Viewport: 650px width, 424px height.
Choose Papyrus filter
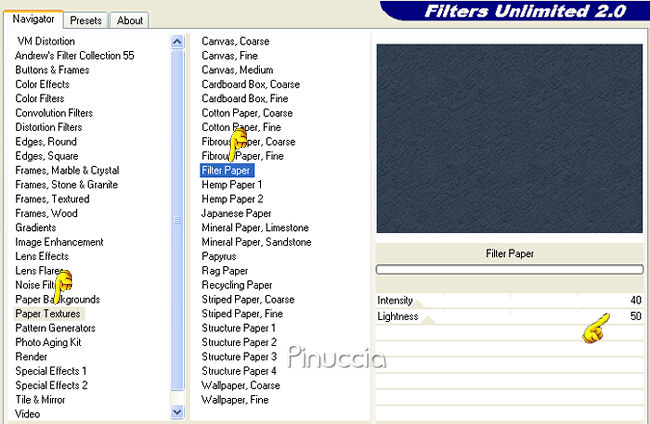tap(219, 257)
